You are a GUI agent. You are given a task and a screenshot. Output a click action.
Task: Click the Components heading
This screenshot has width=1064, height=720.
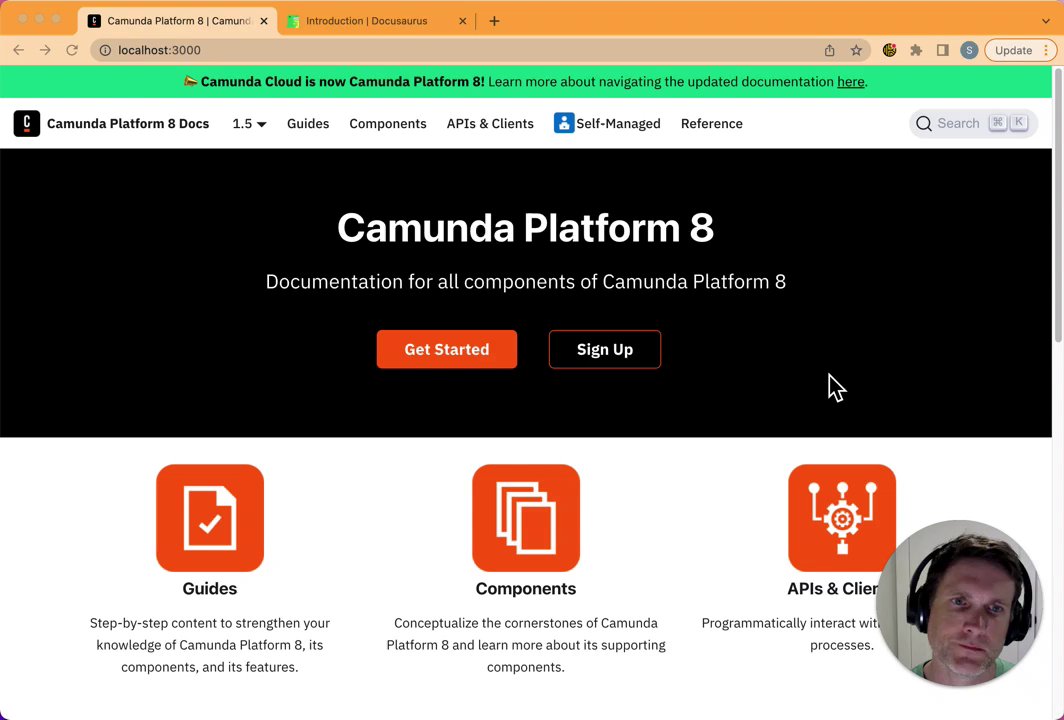point(526,588)
